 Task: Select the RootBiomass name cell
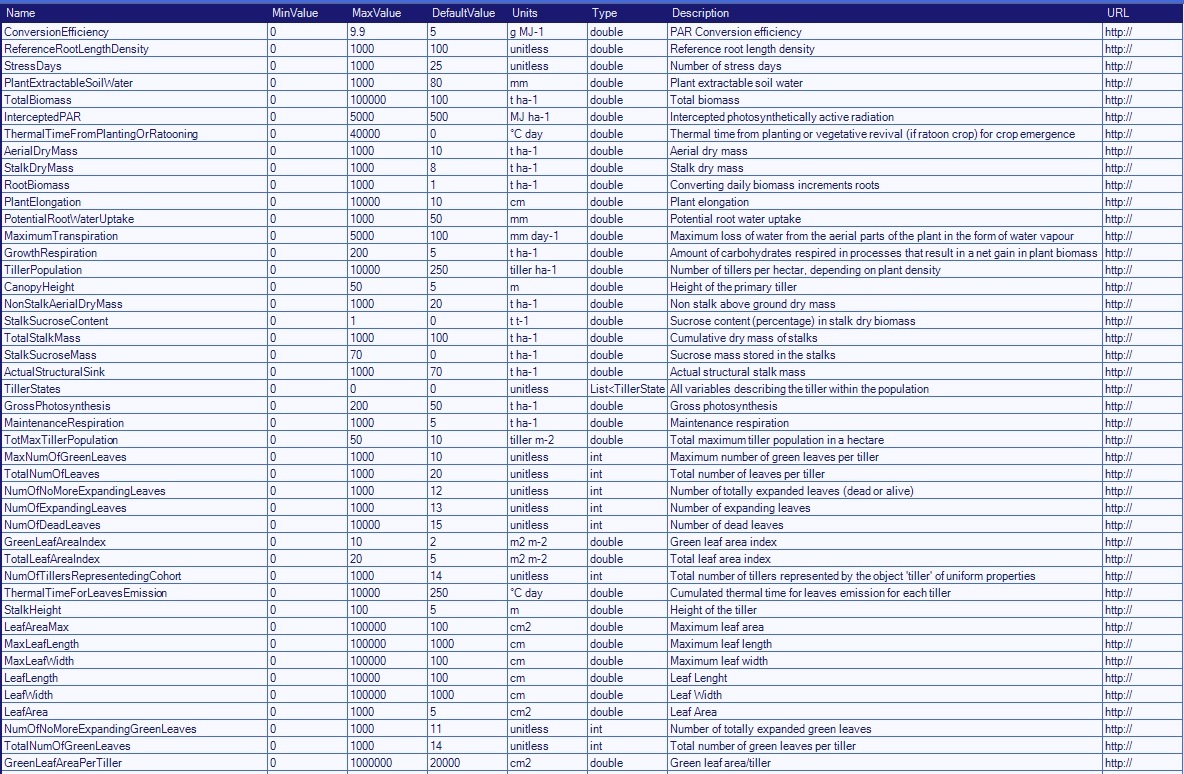tap(134, 185)
